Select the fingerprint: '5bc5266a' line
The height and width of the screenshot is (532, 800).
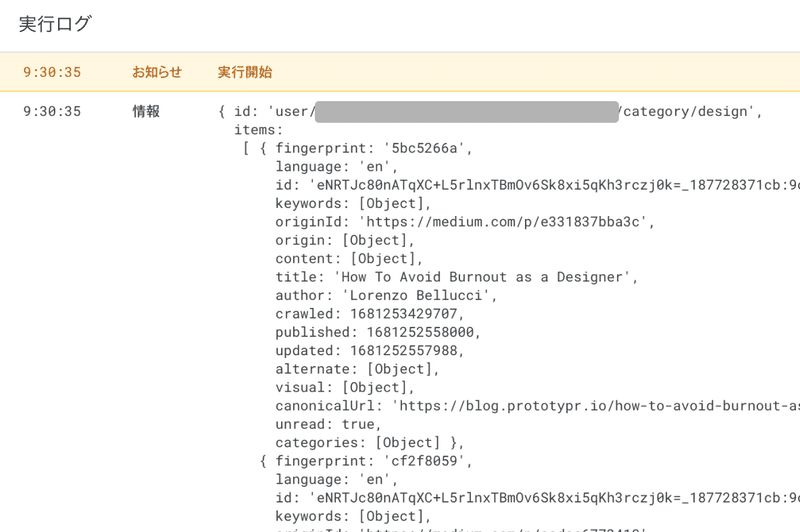click(374, 148)
